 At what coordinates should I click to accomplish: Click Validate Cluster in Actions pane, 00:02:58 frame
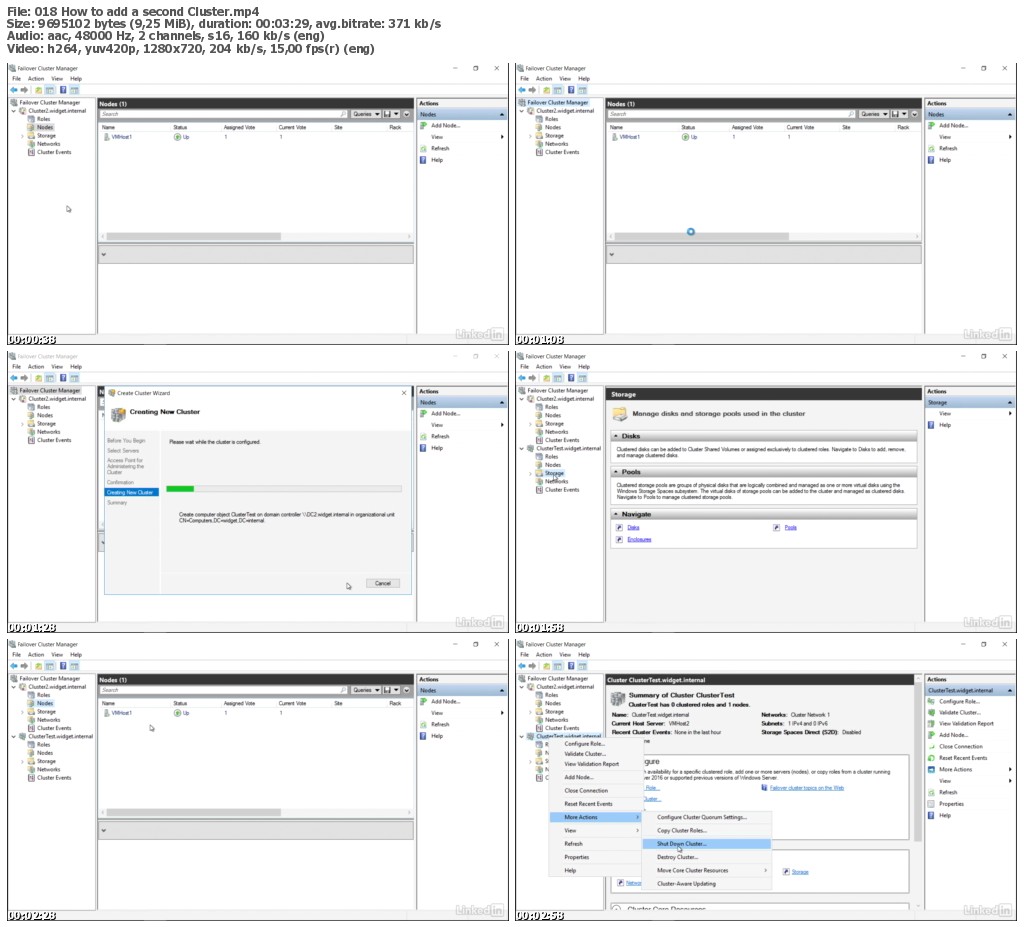click(x=959, y=712)
